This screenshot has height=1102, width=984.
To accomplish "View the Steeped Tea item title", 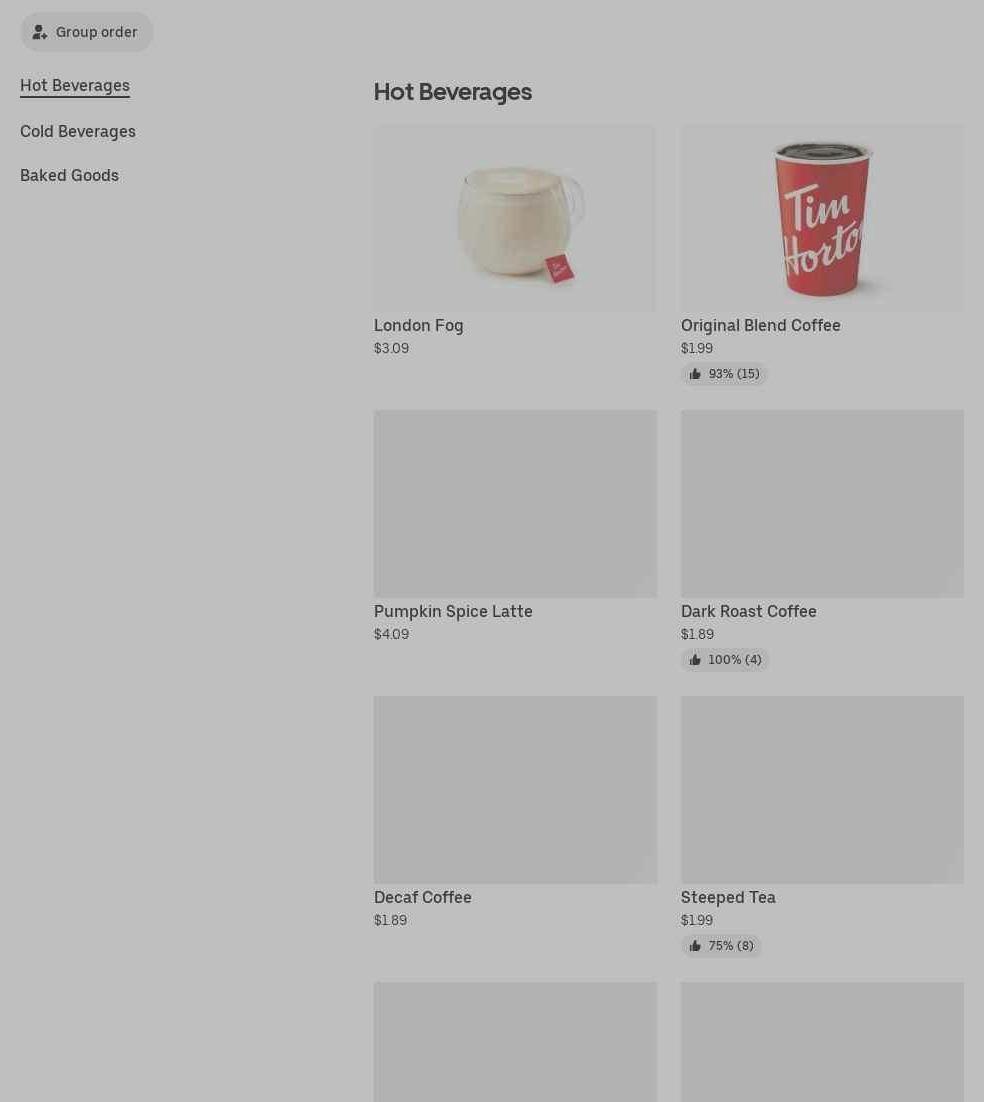I will point(728,897).
